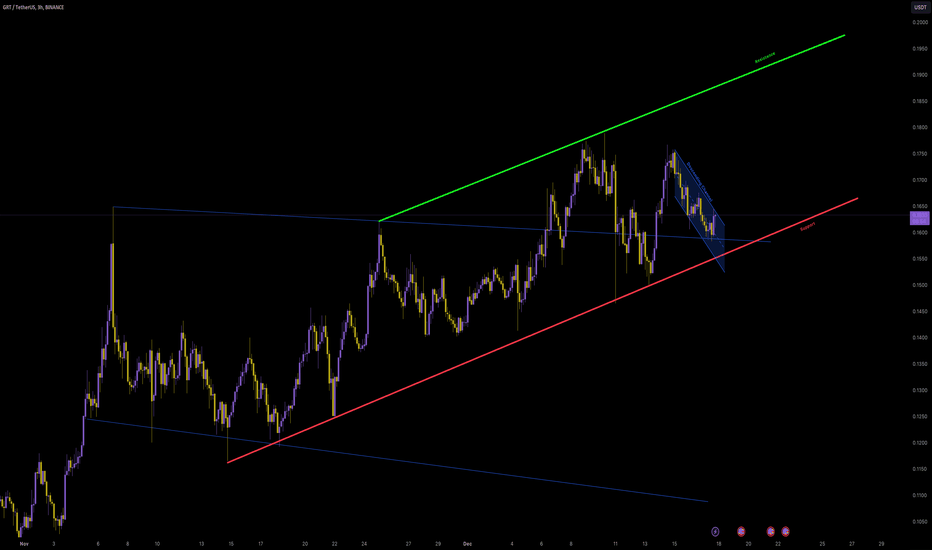Select the purple current price label on the axis
932x550 pixels.
click(x=920, y=218)
